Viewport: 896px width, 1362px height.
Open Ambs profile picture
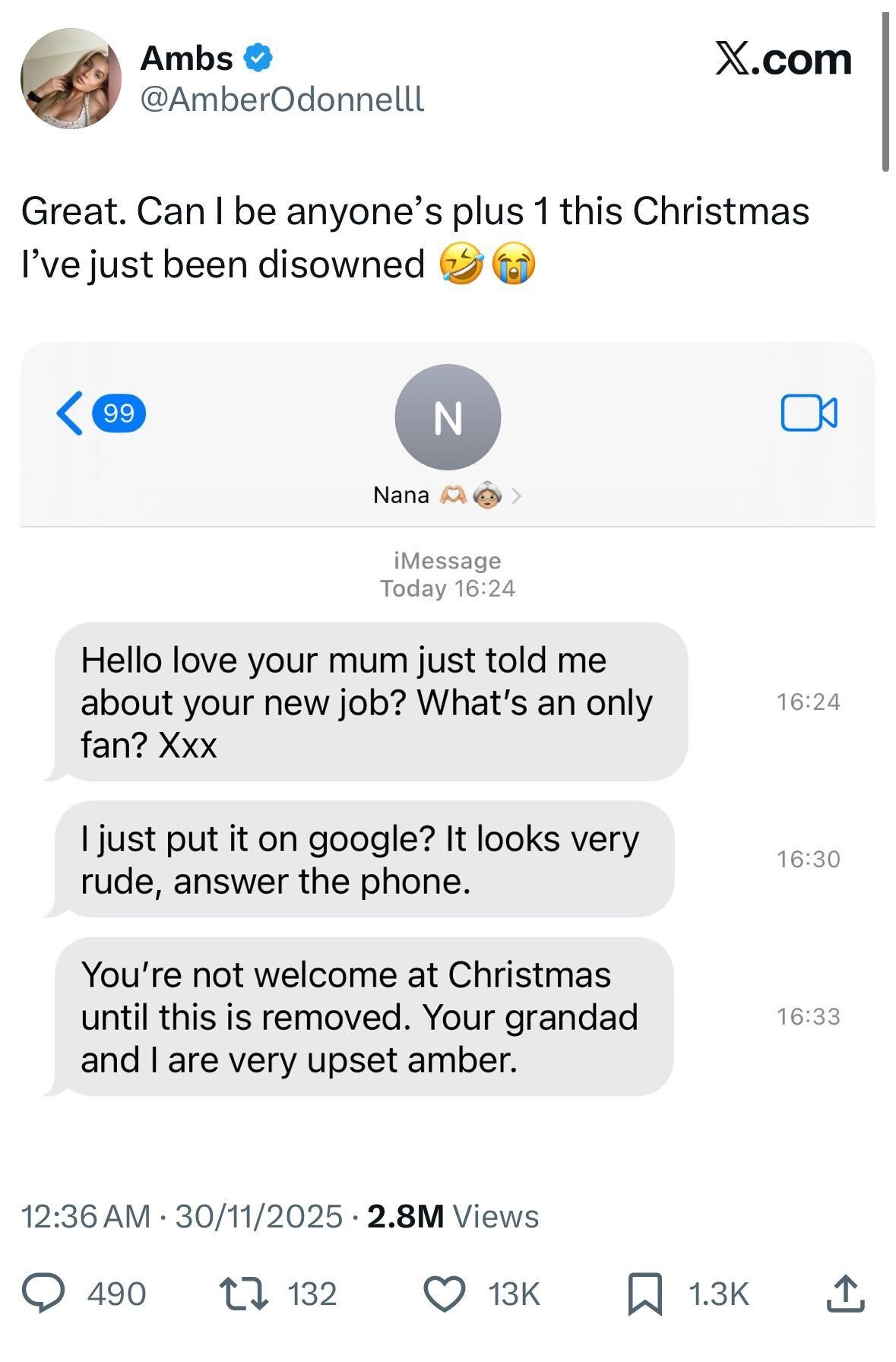click(x=71, y=79)
